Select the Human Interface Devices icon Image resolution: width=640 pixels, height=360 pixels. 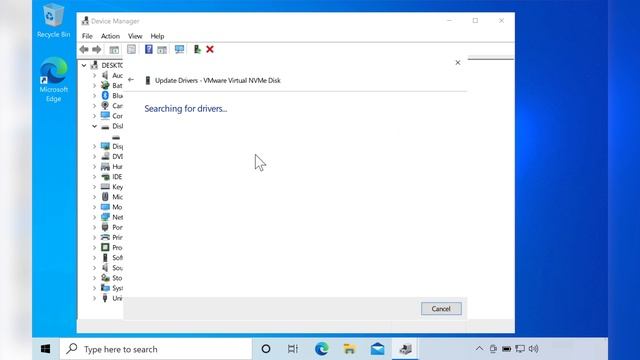tap(105, 167)
